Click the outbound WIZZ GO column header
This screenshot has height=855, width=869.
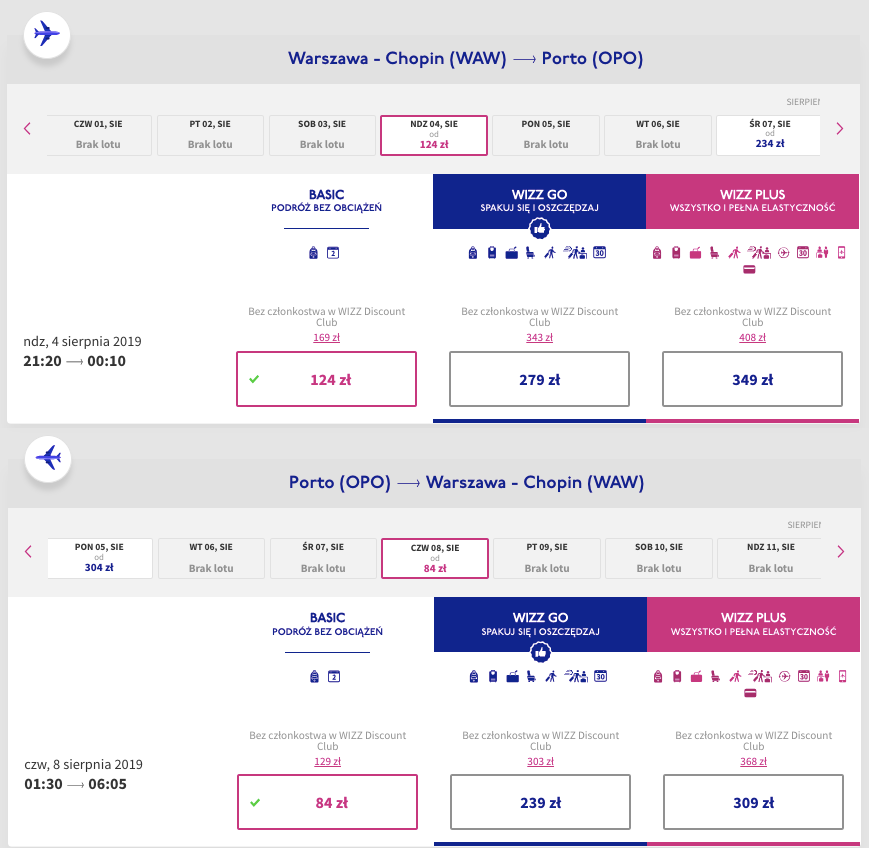539,201
